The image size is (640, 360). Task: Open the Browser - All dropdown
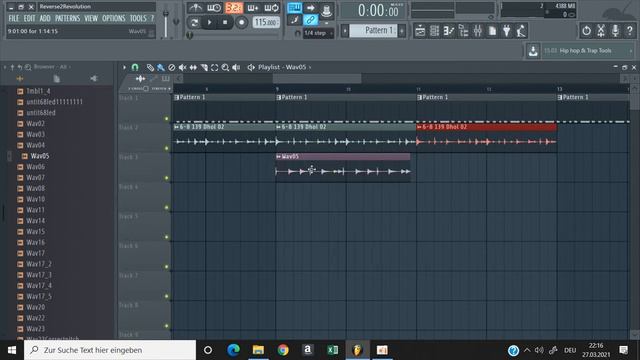click(52, 67)
